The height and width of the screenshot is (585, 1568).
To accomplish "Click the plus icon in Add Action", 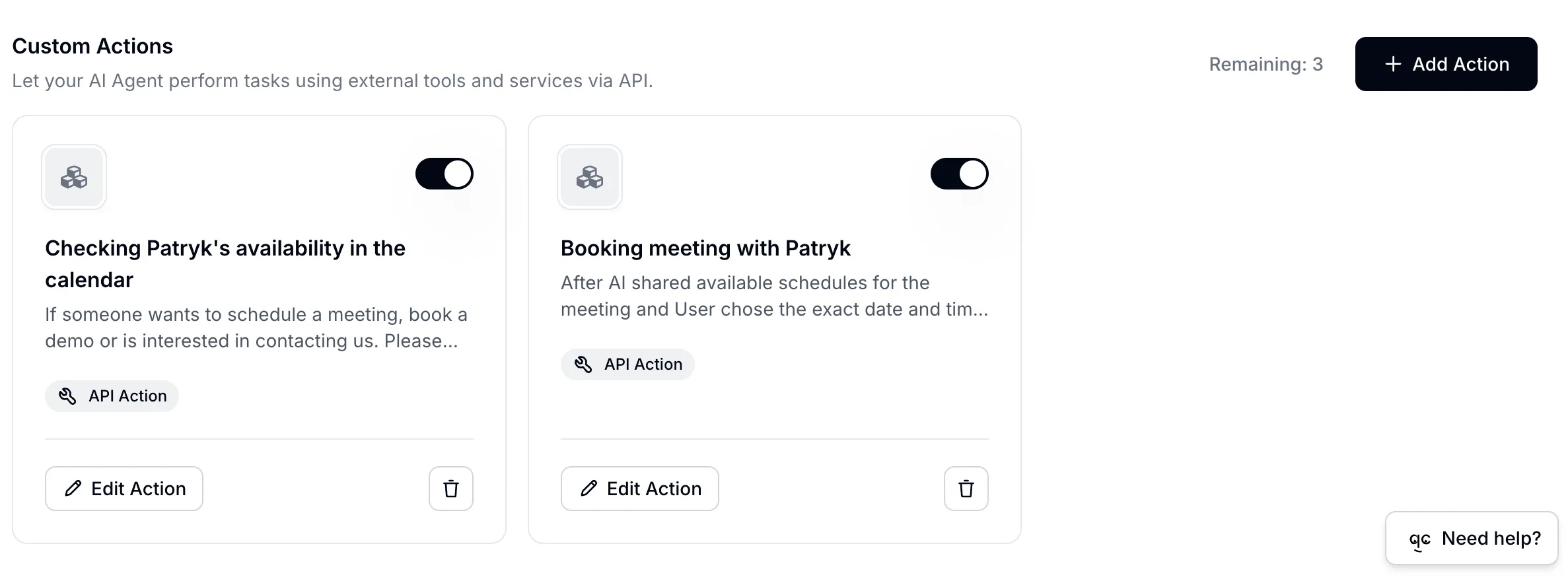I will (x=1393, y=64).
